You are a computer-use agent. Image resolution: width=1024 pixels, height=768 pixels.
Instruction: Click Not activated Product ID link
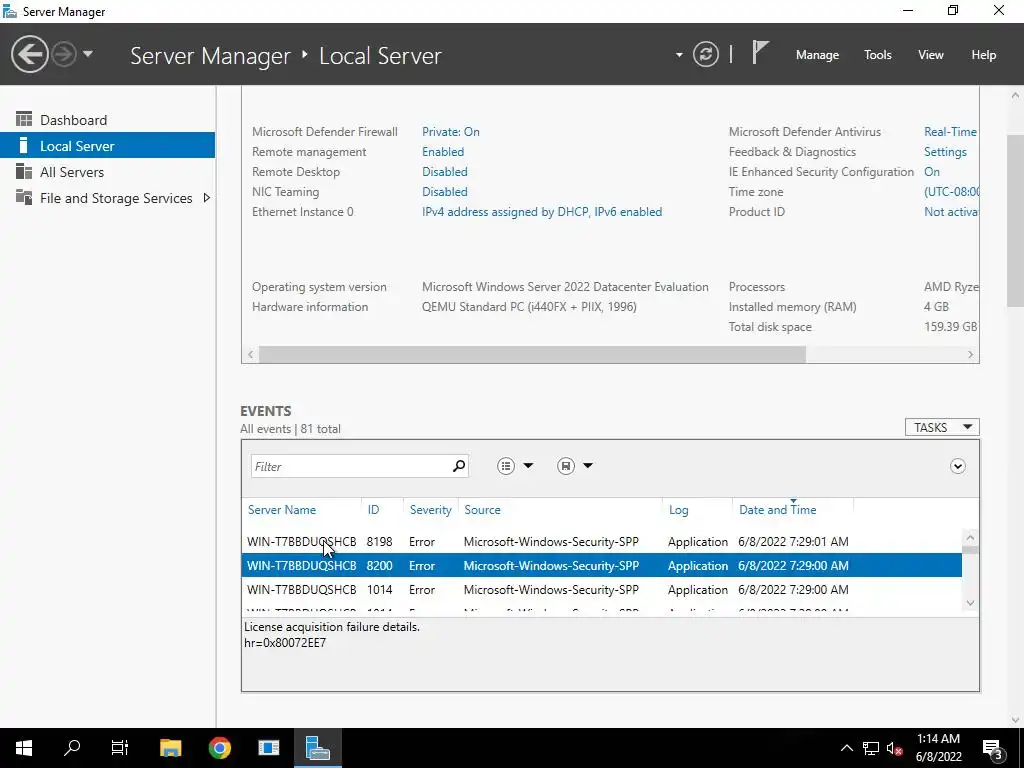pos(951,212)
